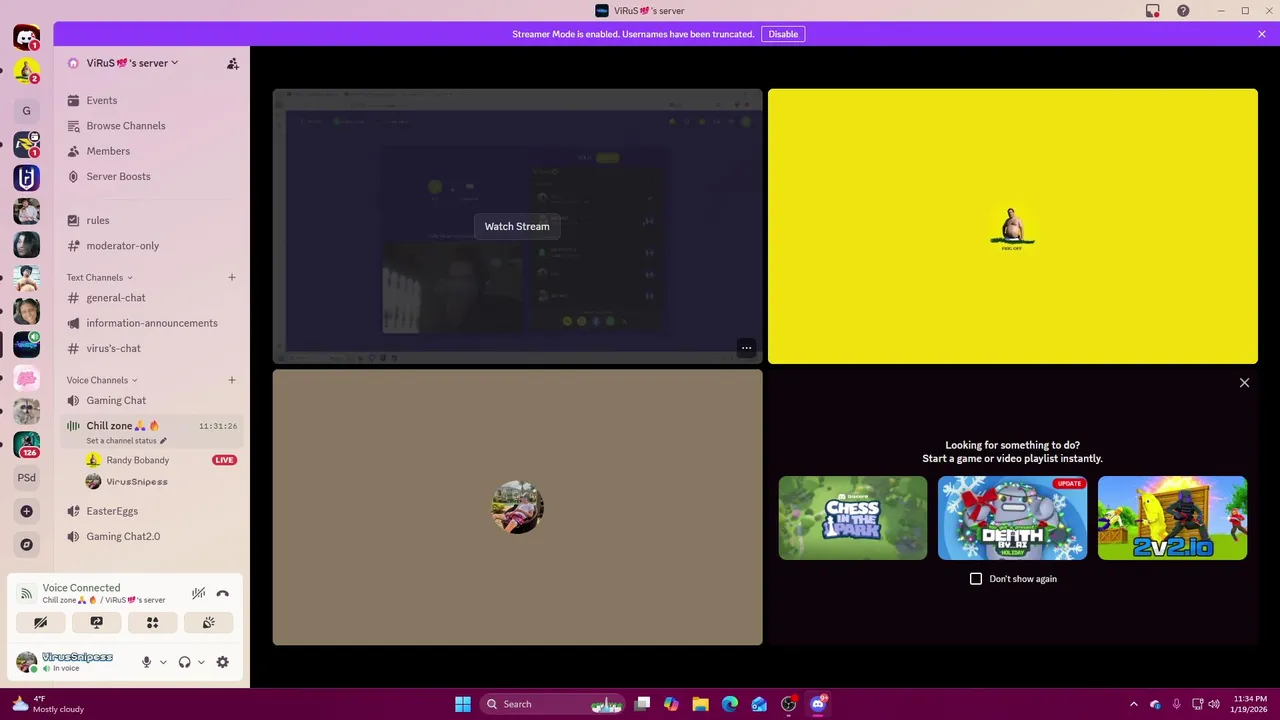
Task: Create channel plus in Voice Channels
Action: pos(232,380)
